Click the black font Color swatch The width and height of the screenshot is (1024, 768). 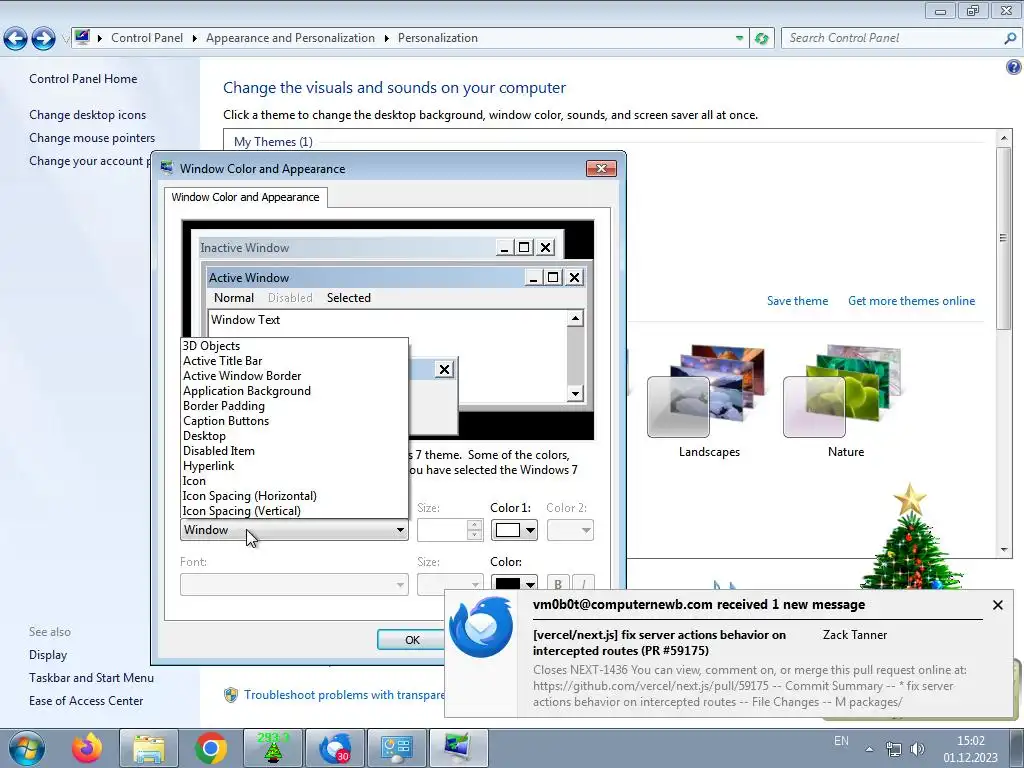pyautogui.click(x=507, y=584)
